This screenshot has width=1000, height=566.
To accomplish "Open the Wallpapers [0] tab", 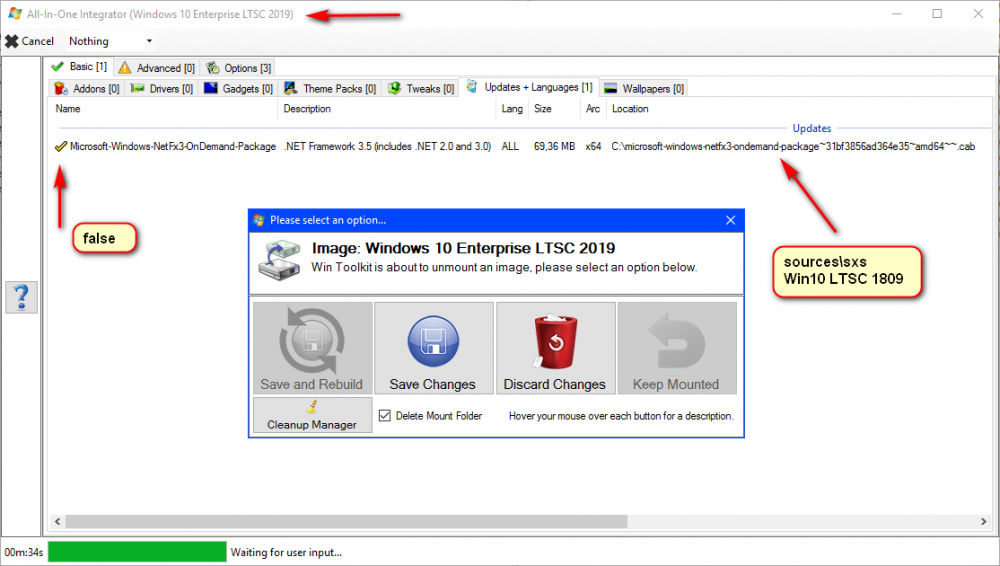I will [643, 89].
